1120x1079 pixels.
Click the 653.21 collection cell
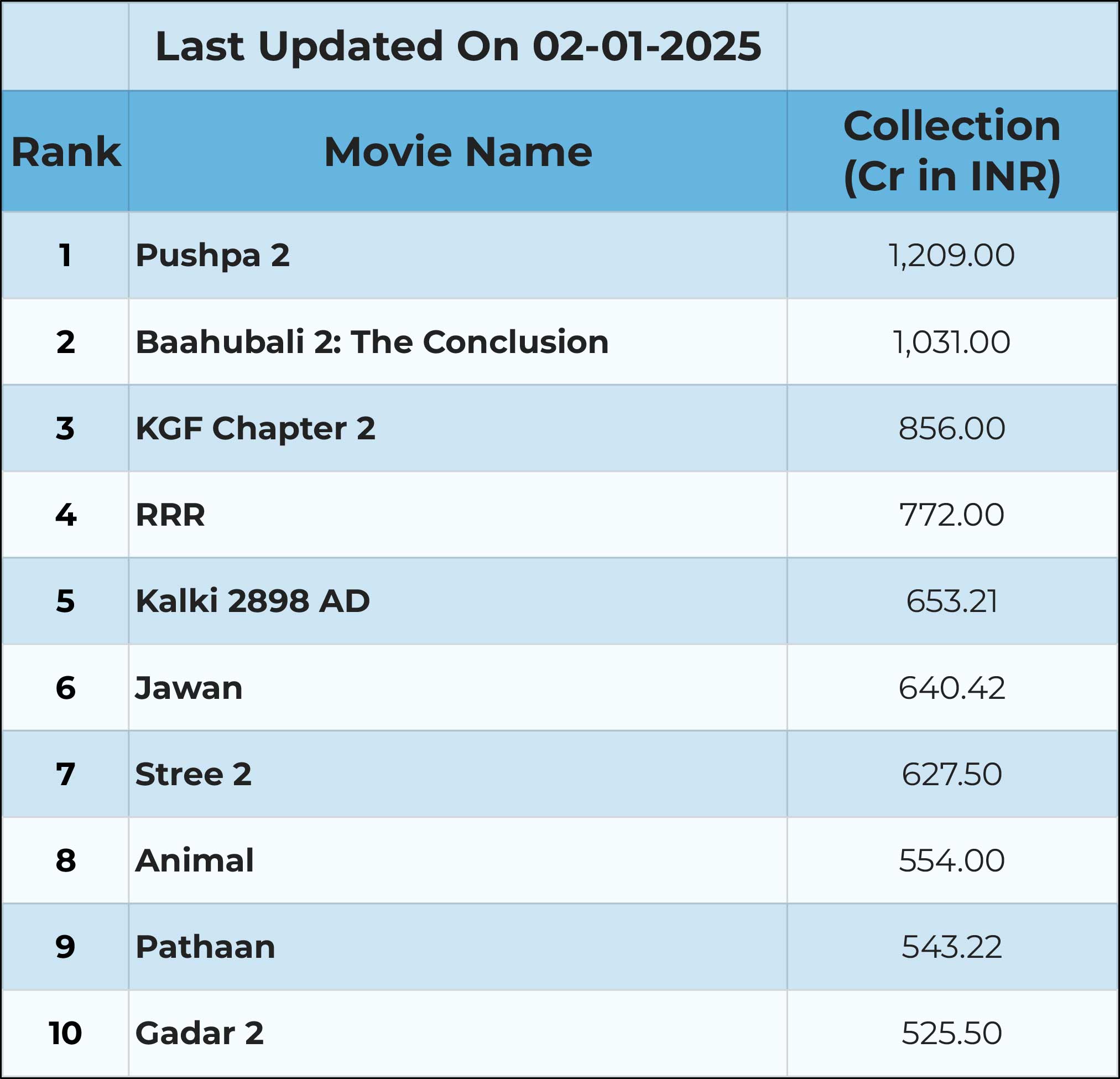click(x=952, y=601)
